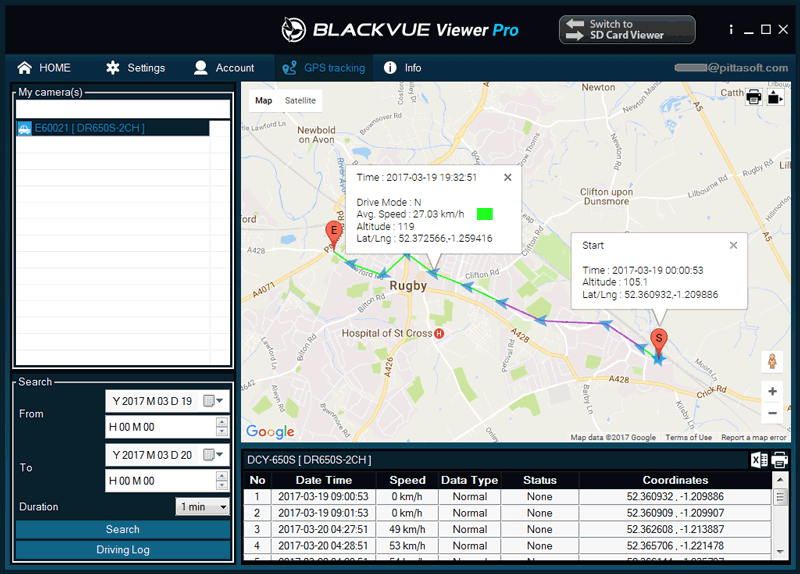Close the Start info popup
800x574 pixels.
coord(733,245)
